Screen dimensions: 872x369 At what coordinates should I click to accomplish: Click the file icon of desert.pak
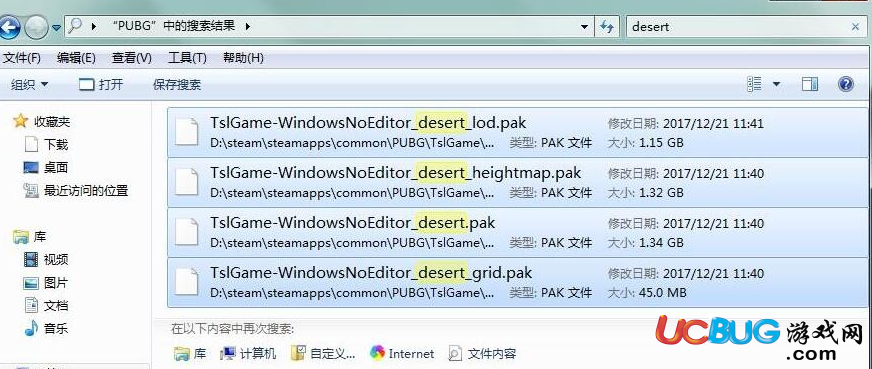click(186, 233)
